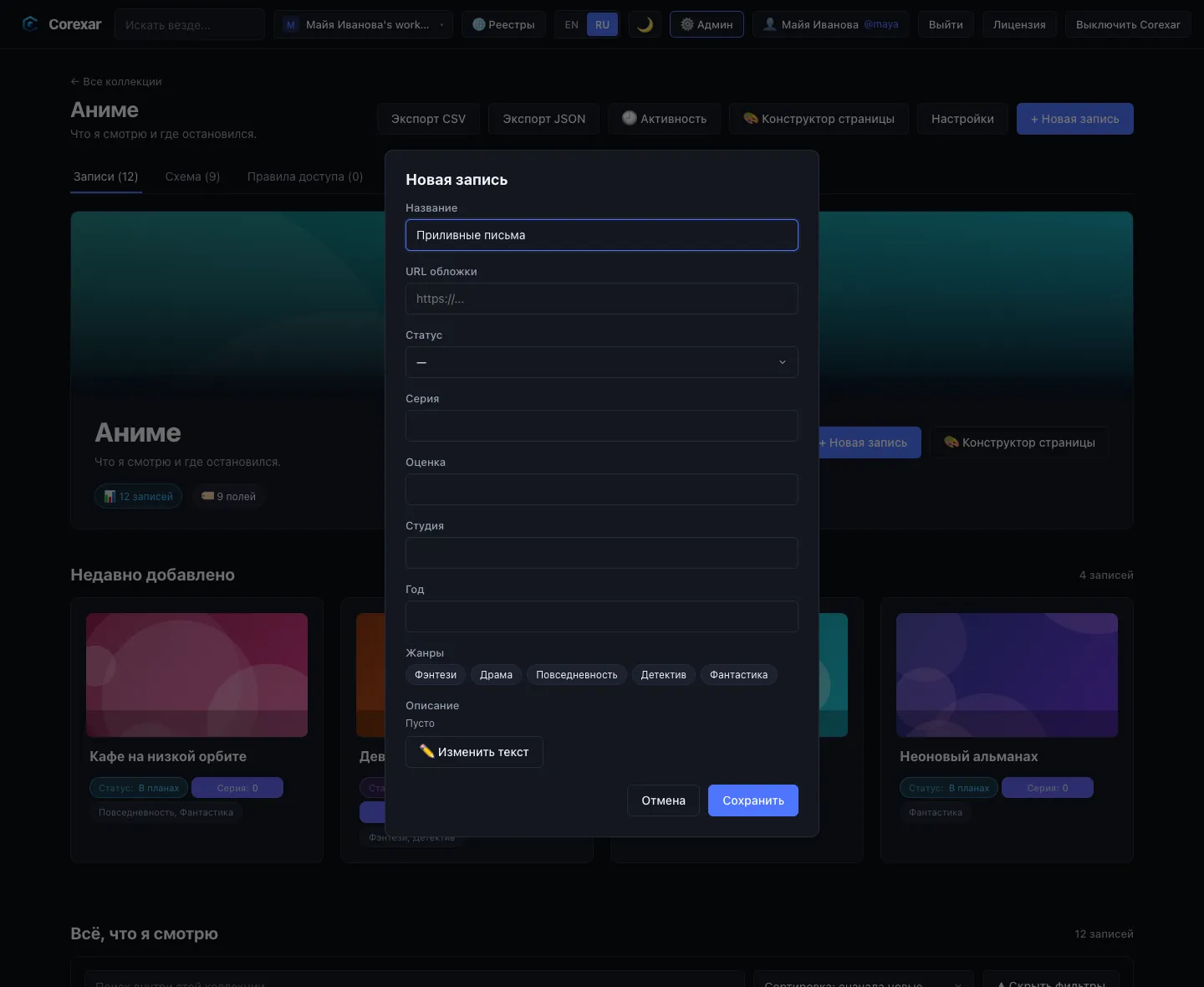Focus the URL обложки input
Viewport: 1204px width, 987px height.
pos(602,299)
